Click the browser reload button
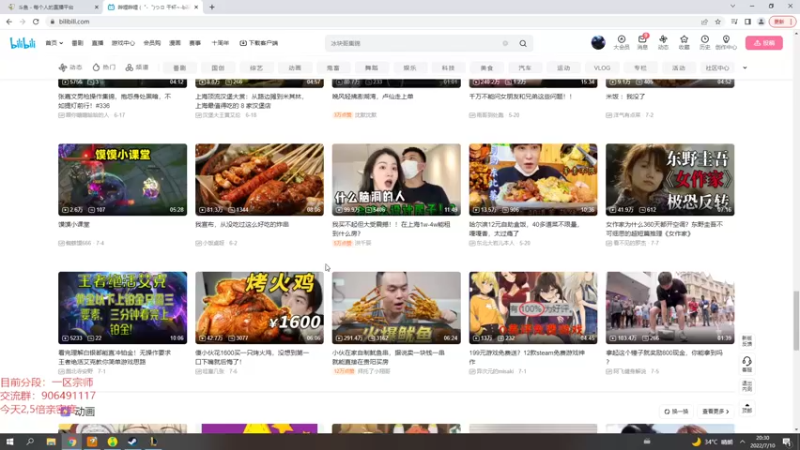The height and width of the screenshot is (450, 800). [36, 21]
